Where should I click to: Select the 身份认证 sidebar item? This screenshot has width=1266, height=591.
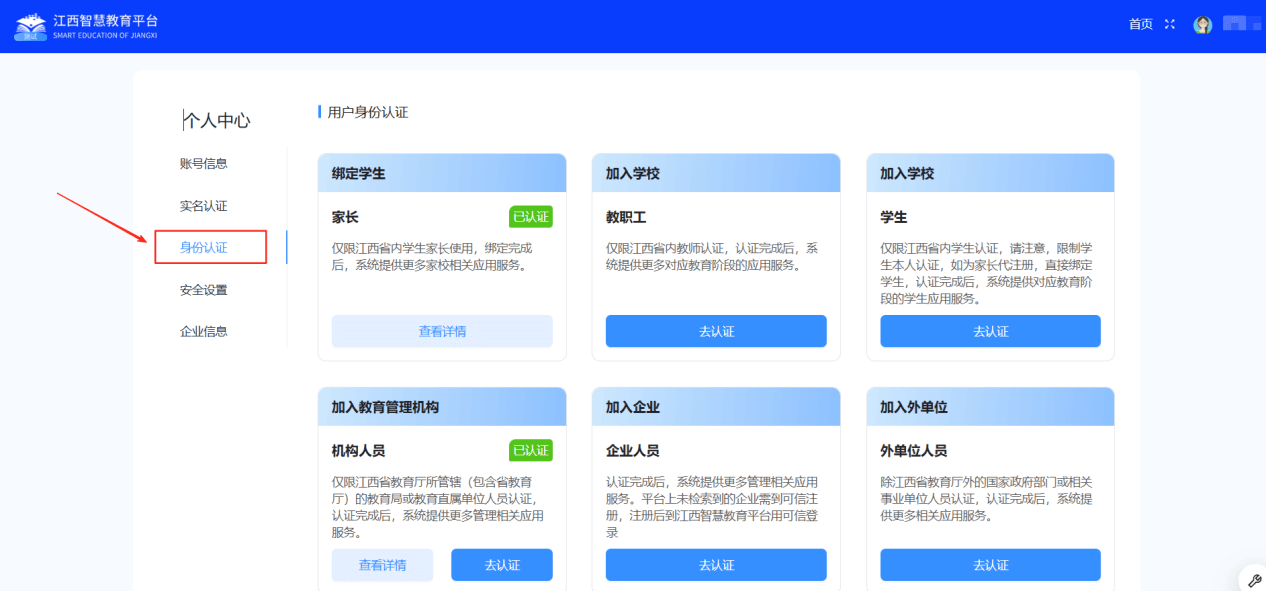point(204,247)
